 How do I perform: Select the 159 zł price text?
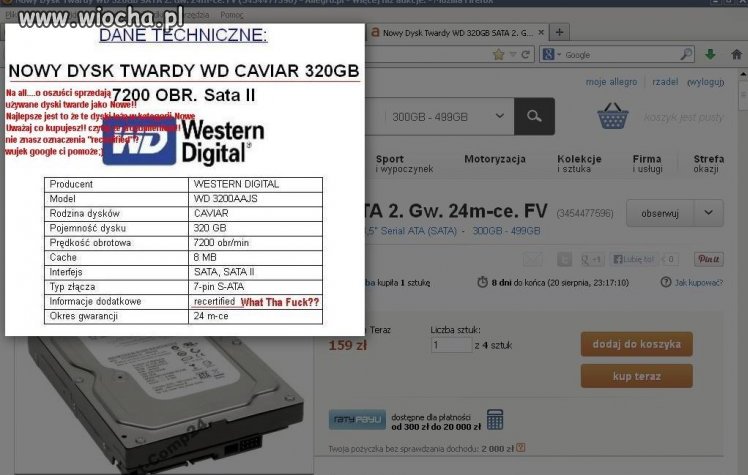tap(347, 345)
